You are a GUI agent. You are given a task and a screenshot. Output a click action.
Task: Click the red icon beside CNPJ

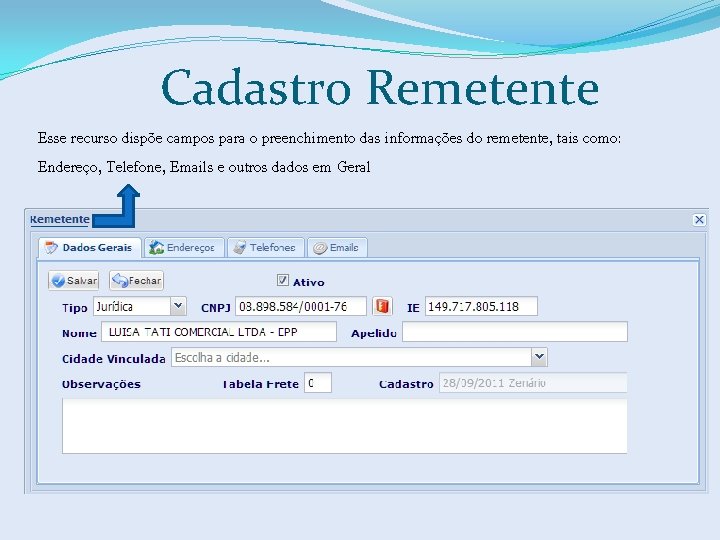tap(382, 306)
